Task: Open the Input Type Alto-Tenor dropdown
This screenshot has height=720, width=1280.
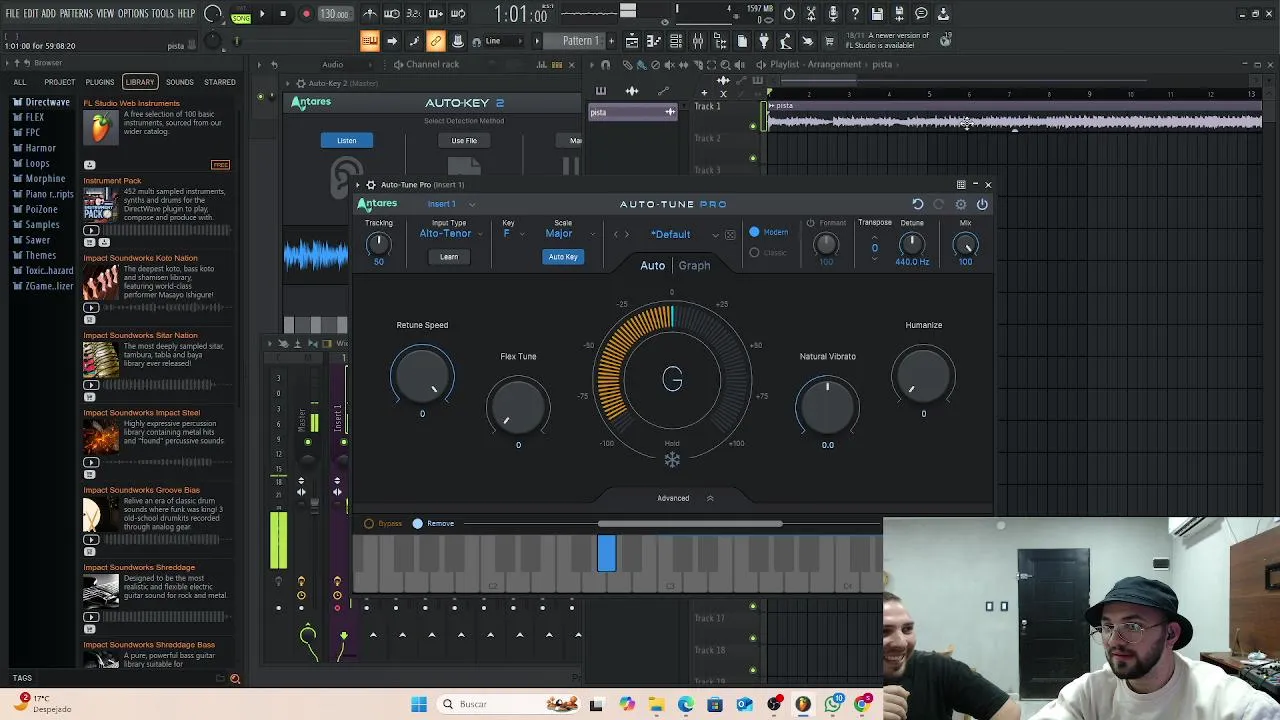Action: pyautogui.click(x=450, y=234)
